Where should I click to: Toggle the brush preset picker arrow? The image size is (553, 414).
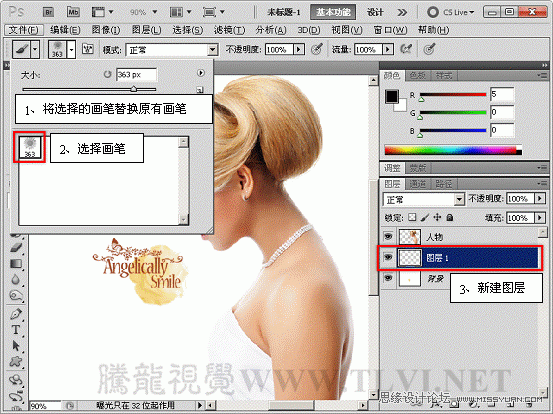[71, 49]
